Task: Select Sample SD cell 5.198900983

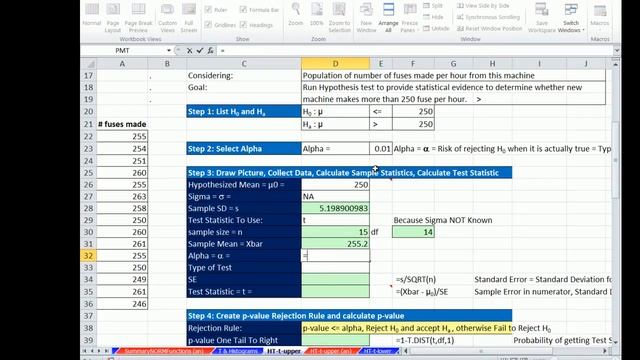Action: tap(335, 209)
